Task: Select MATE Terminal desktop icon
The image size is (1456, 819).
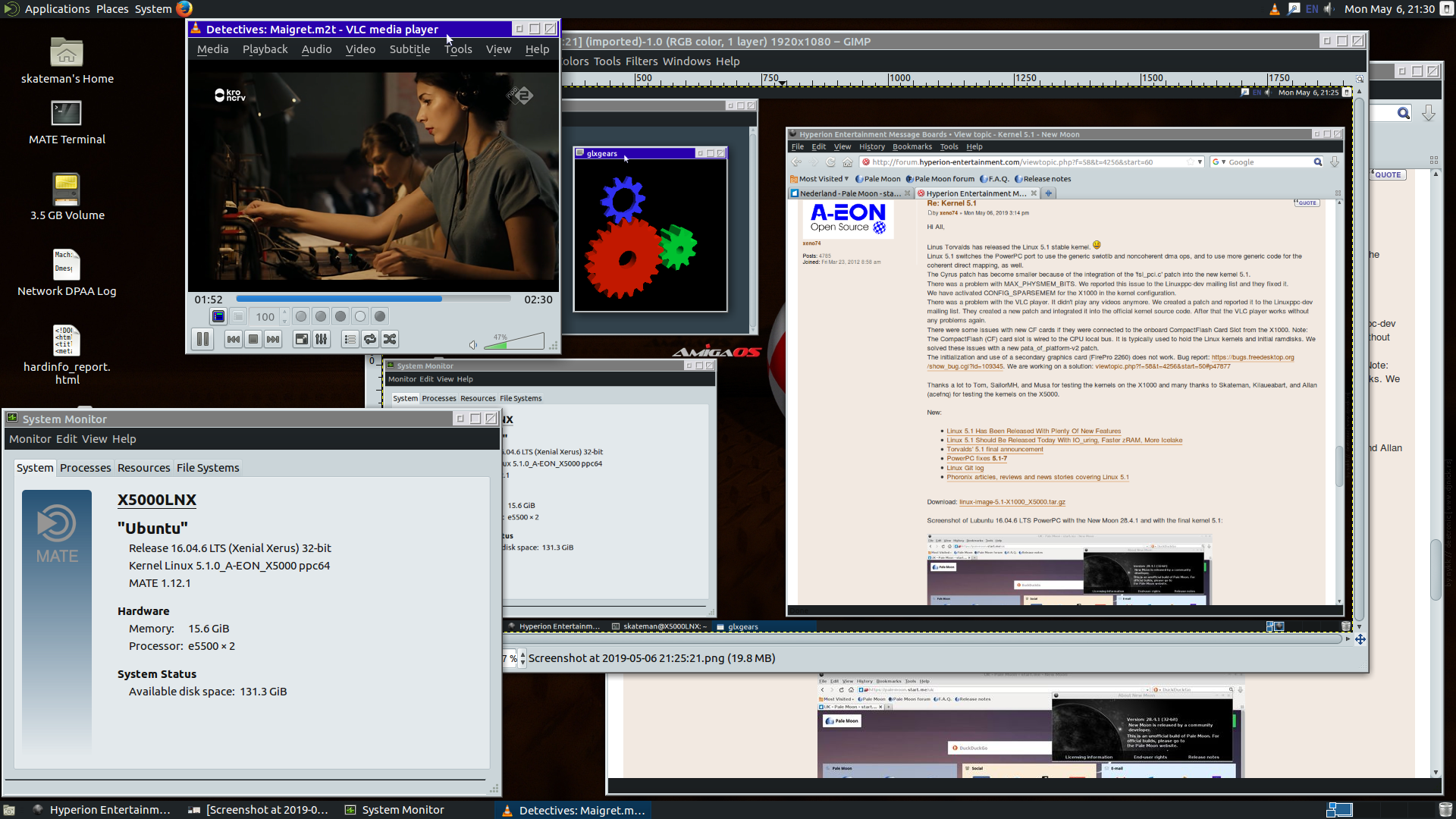Action: 67,121
